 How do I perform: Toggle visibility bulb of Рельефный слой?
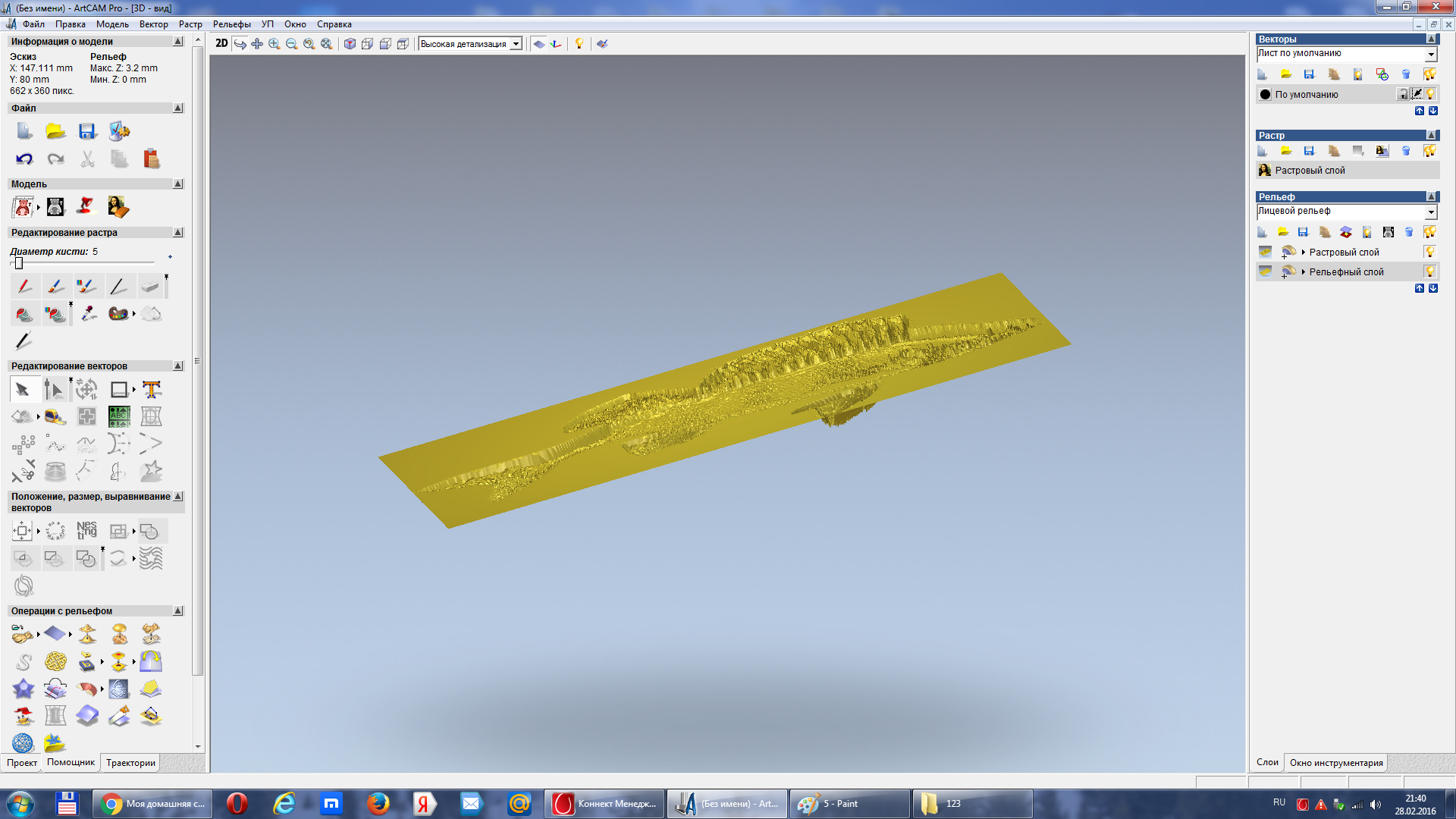point(1429,271)
